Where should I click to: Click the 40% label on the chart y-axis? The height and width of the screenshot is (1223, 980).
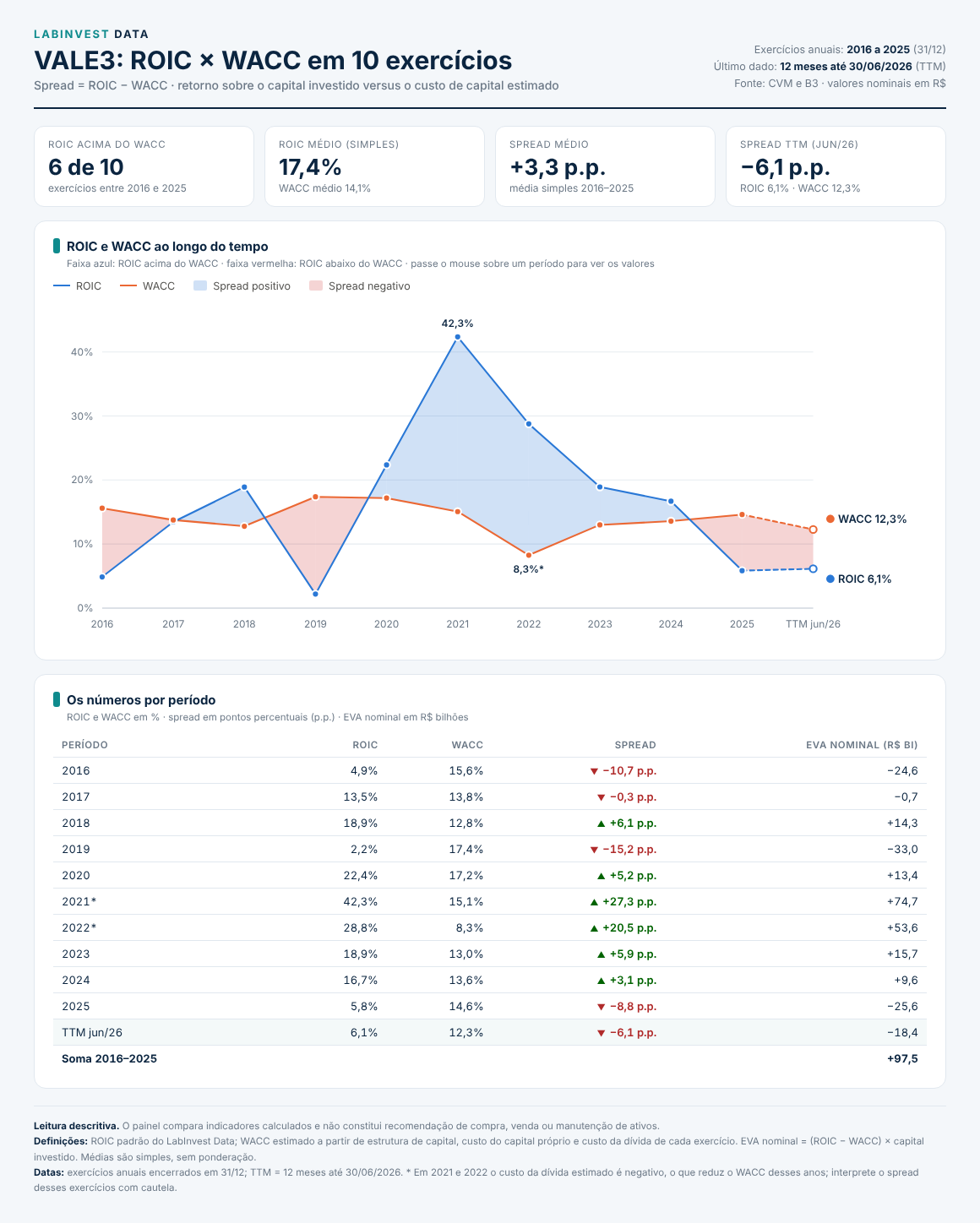[x=82, y=352]
